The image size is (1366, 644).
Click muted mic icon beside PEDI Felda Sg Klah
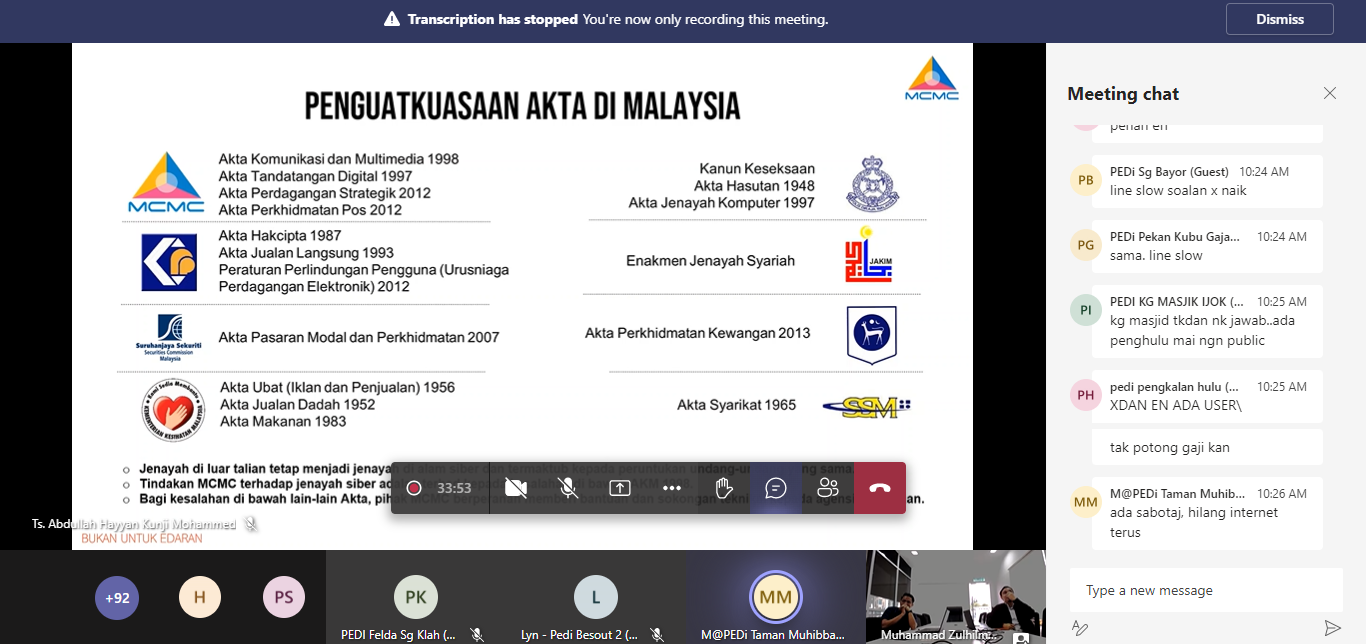478,634
